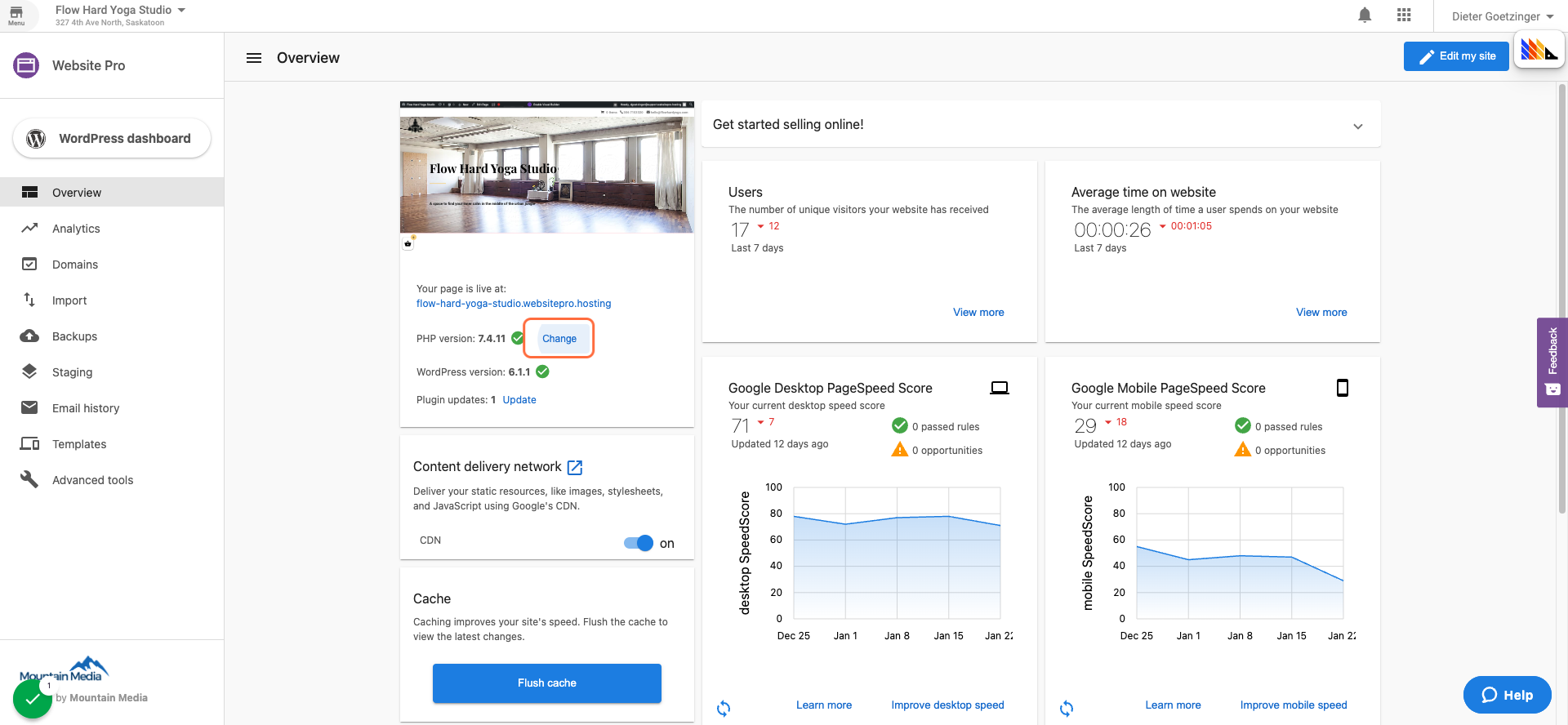Click the Edit my site button

tap(1456, 56)
